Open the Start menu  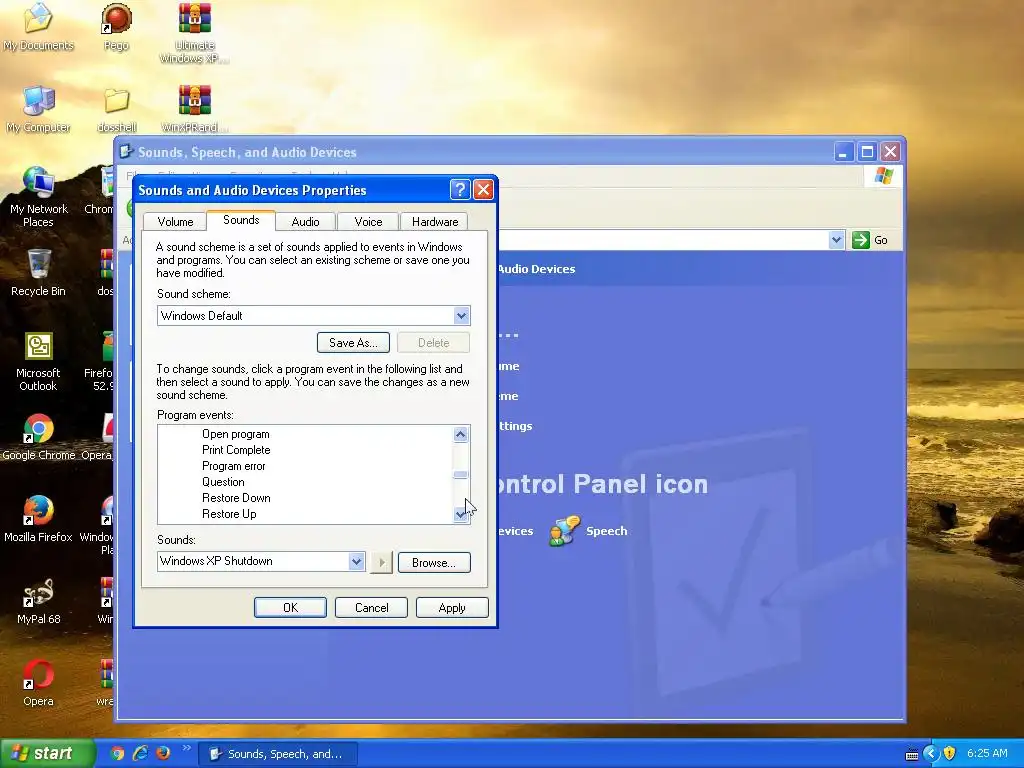(47, 753)
